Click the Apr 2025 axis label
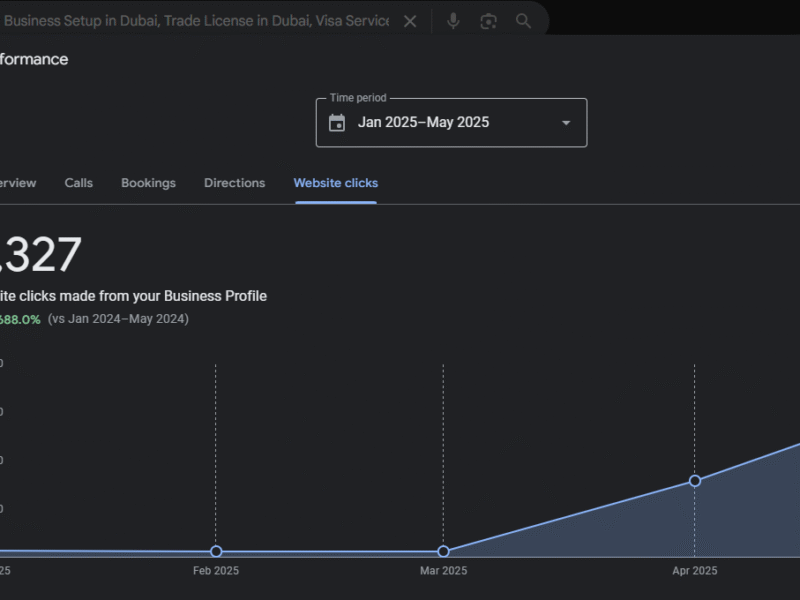 (694, 571)
